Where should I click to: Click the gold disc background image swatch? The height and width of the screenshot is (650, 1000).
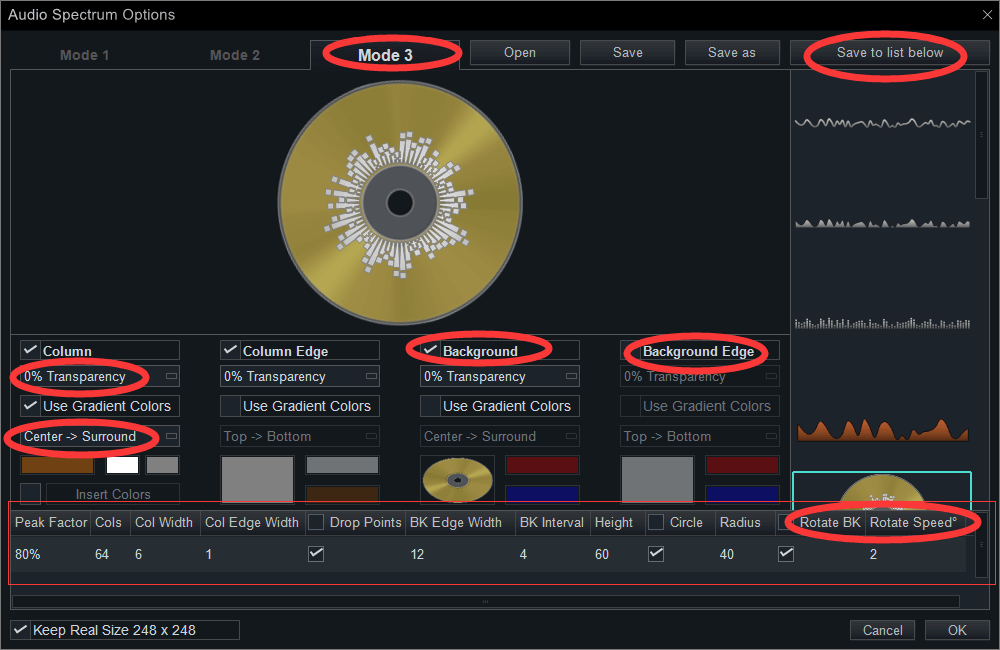pos(457,480)
